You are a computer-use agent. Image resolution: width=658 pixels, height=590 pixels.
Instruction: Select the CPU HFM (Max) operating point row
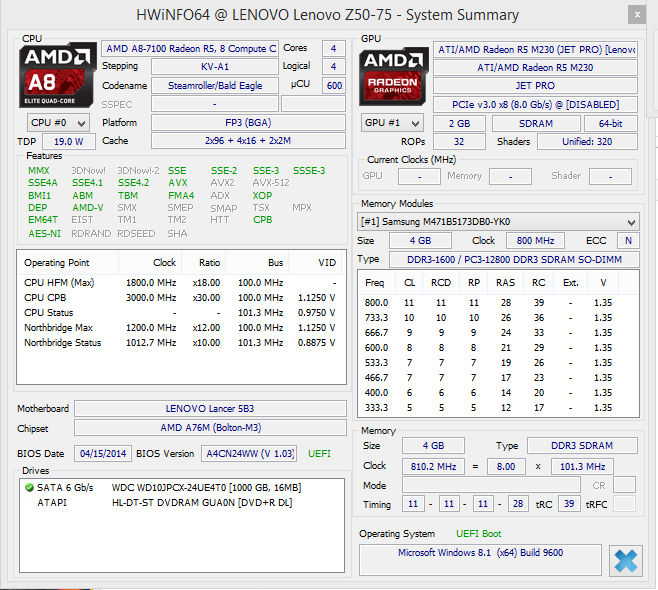tap(181, 282)
